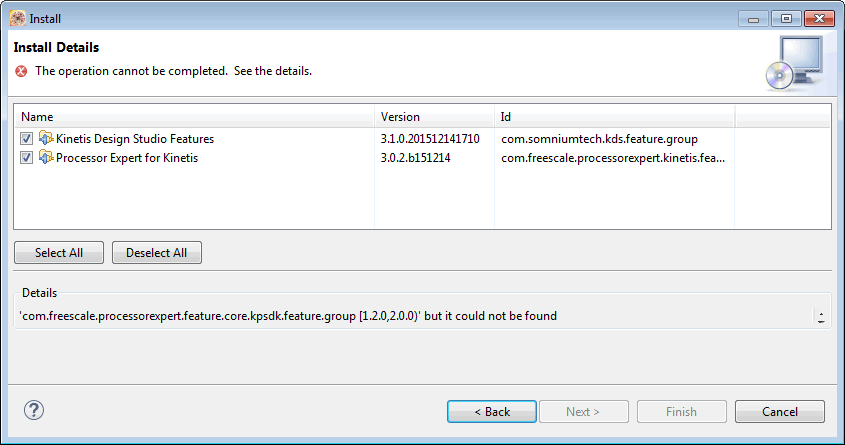Click the Install window title icon

(x=17, y=18)
